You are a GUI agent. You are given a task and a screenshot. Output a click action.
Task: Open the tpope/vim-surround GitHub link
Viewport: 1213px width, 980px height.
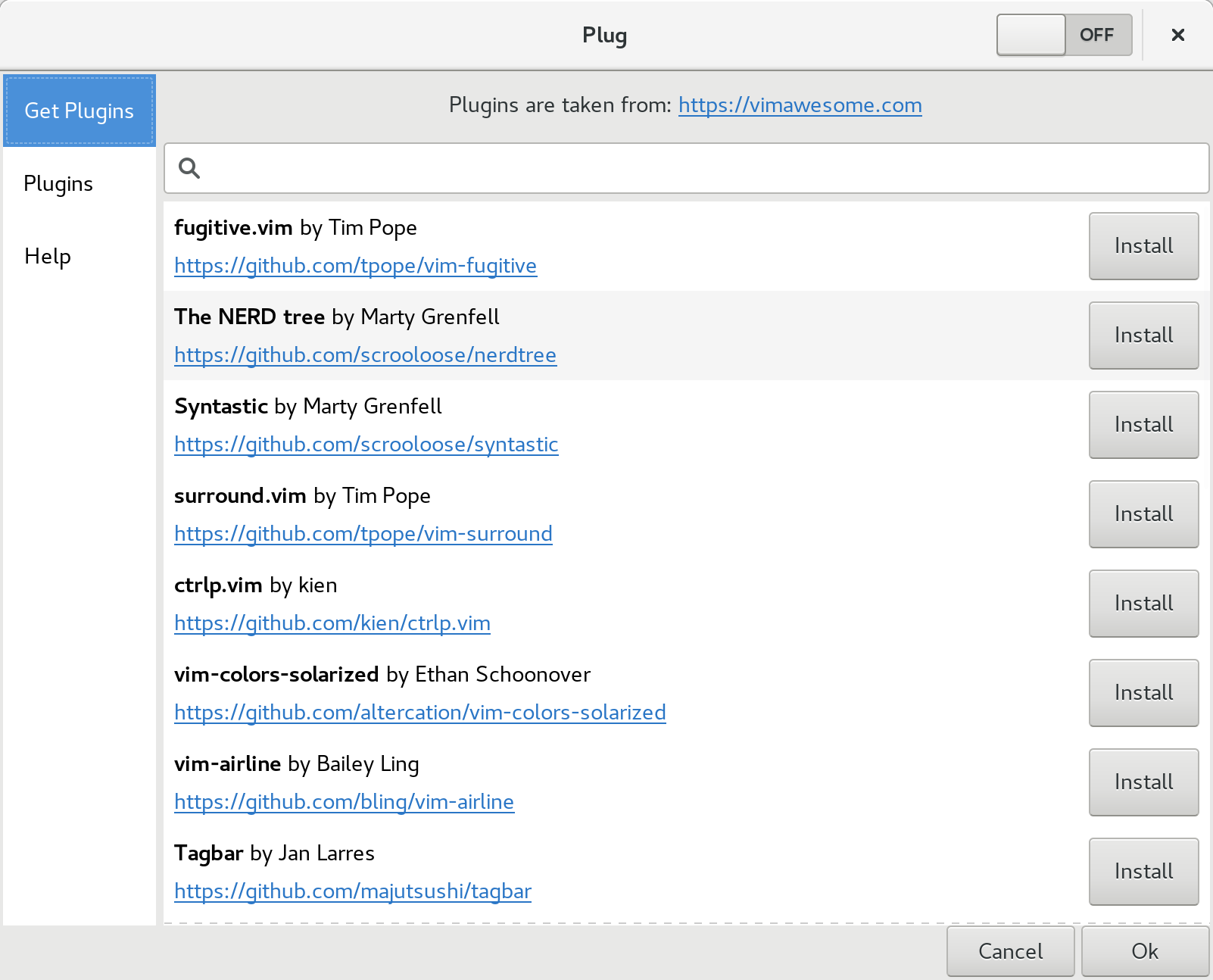pyautogui.click(x=363, y=534)
